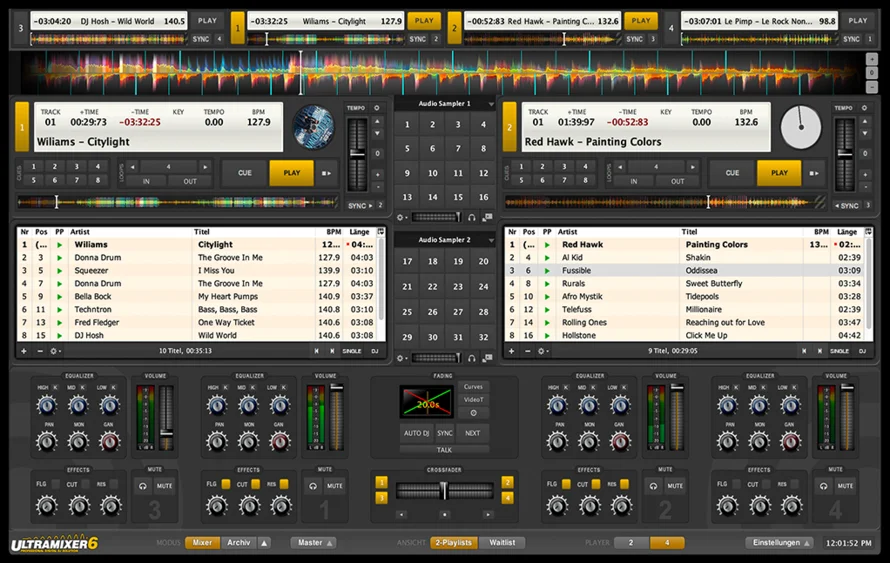Viewport: 890px width, 563px height.
Task: Click the crossfader slider handle
Action: (x=444, y=490)
